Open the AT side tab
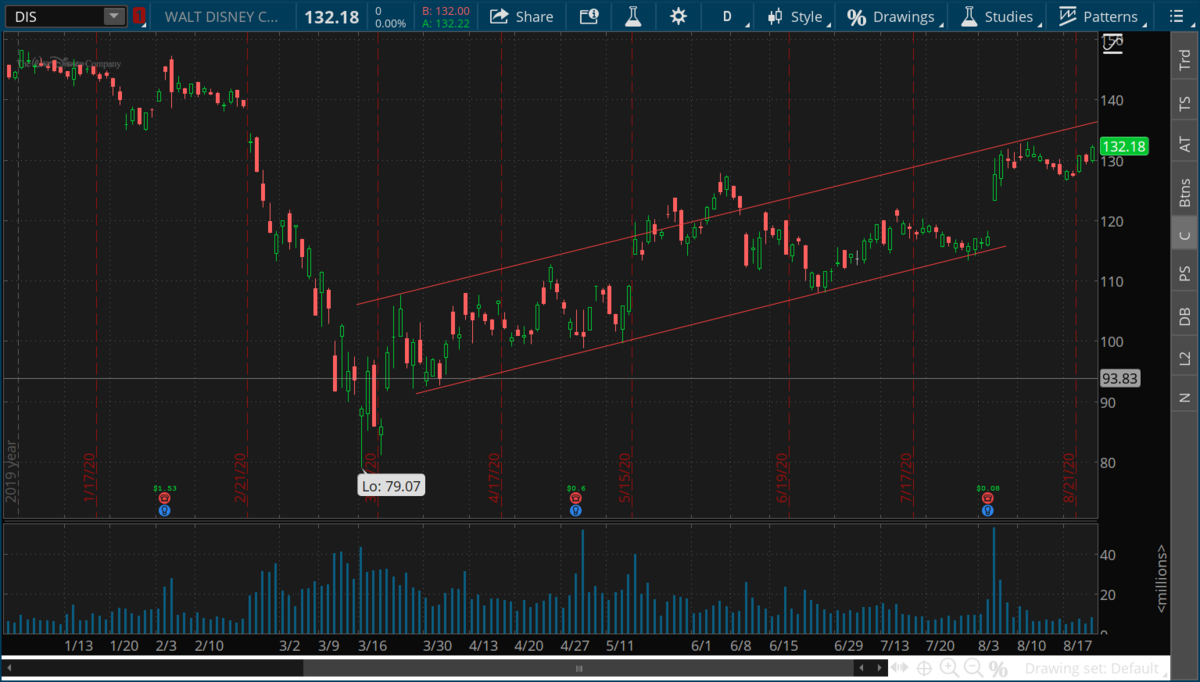Image resolution: width=1200 pixels, height=682 pixels. coord(1185,144)
